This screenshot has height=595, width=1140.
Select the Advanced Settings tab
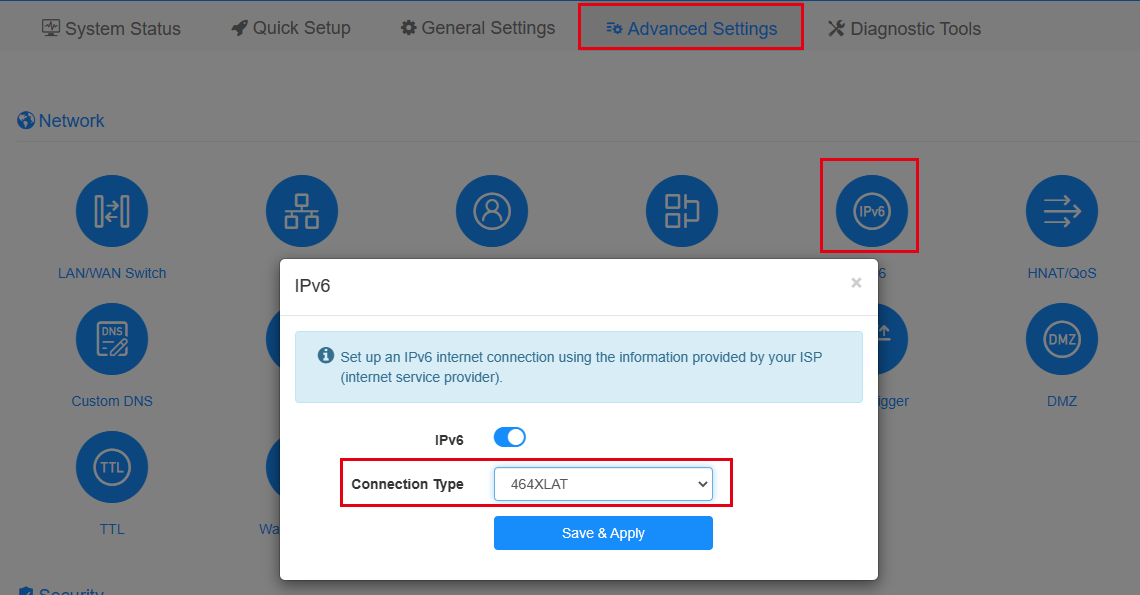tap(691, 28)
